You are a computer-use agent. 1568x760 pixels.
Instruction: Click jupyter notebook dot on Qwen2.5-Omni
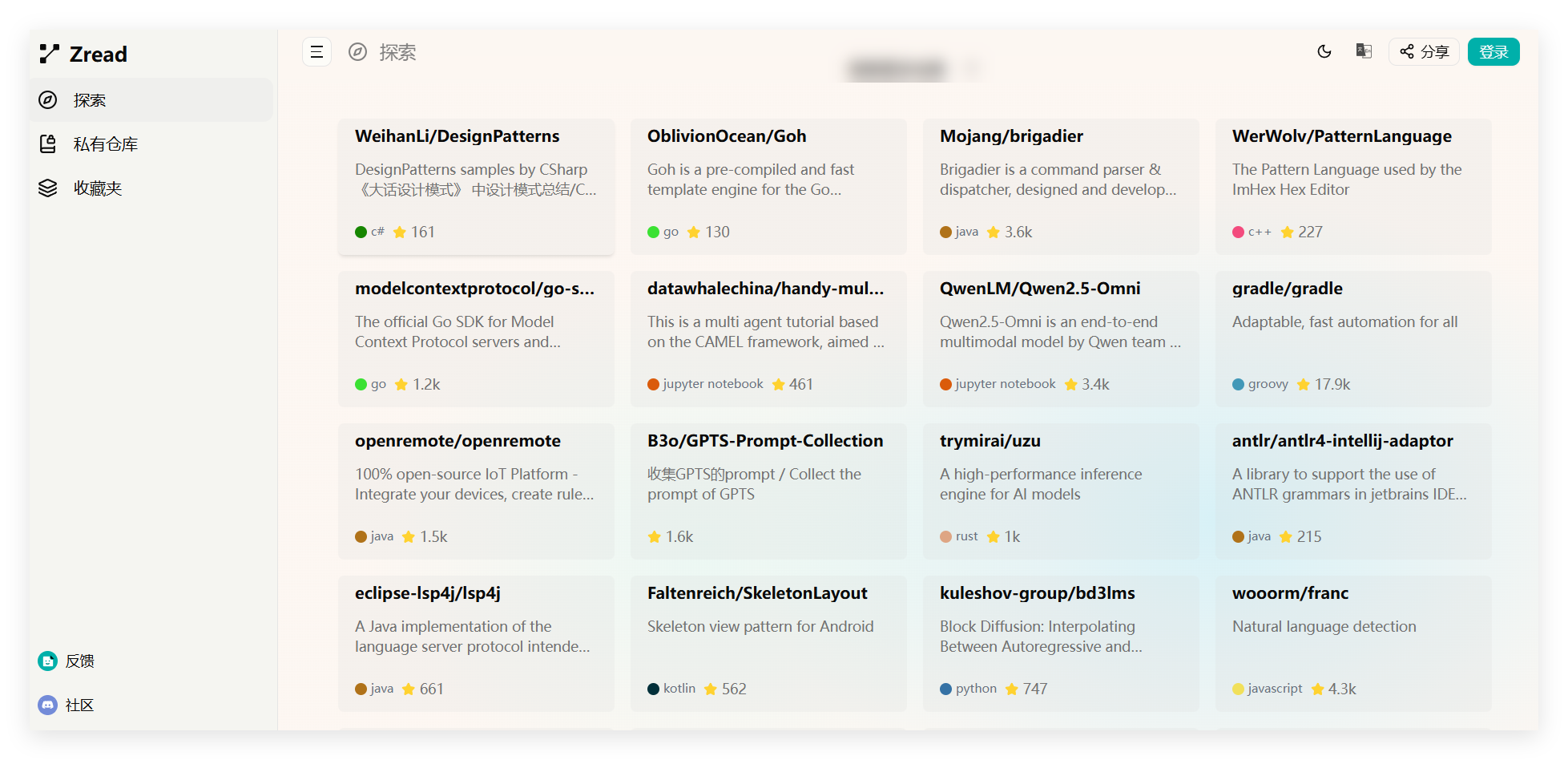(x=945, y=384)
